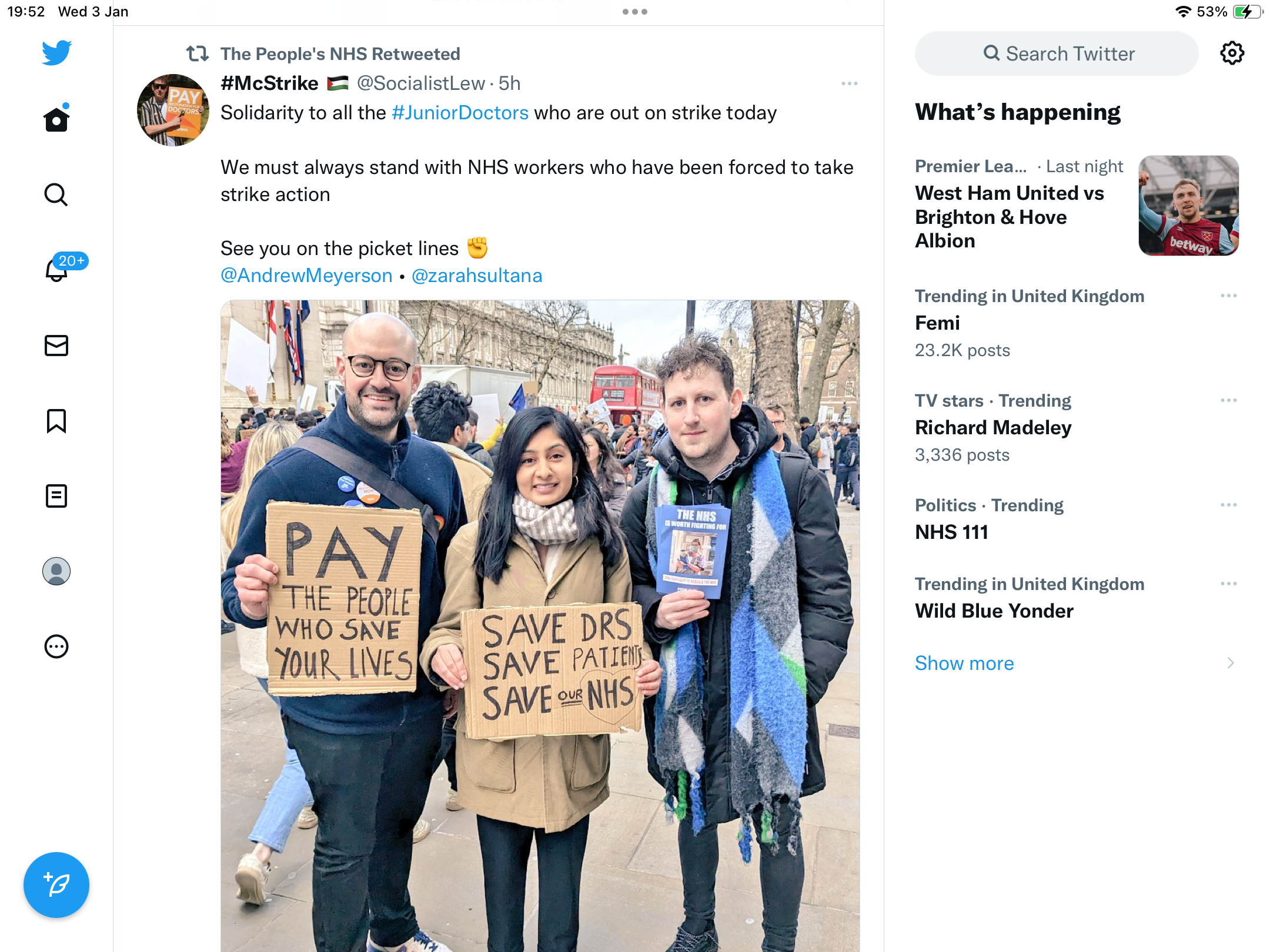The width and height of the screenshot is (1270, 952).
Task: Open the Explore magnifier icon in sidebar
Action: [56, 195]
